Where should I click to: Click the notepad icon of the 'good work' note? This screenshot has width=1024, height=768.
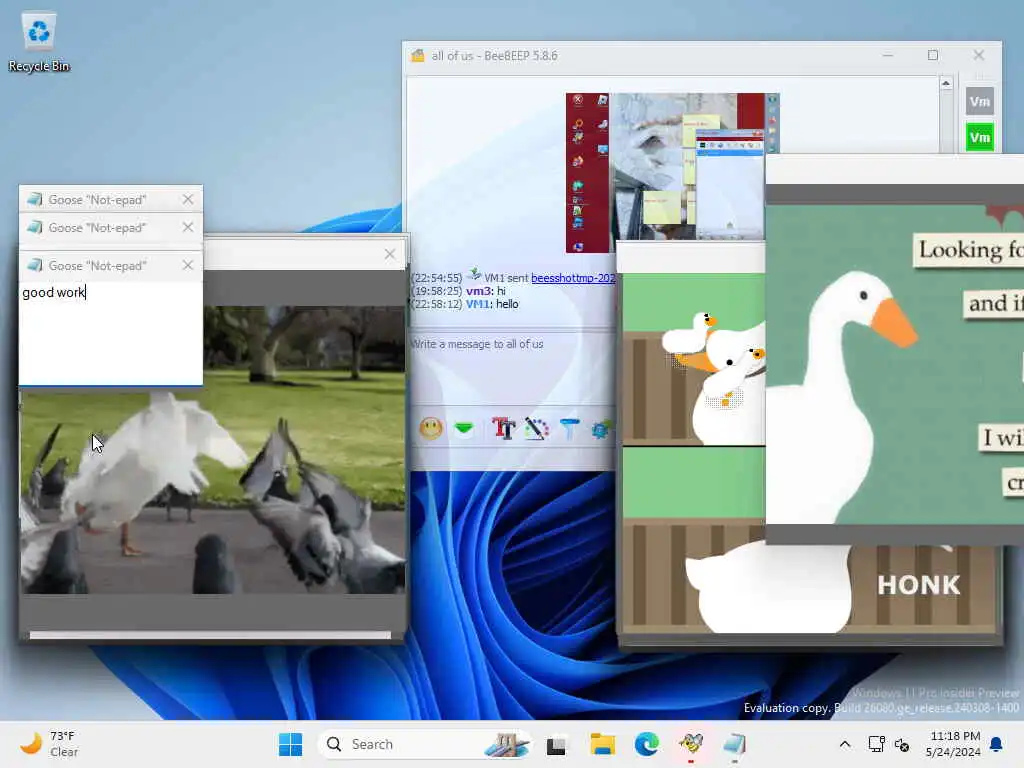35,265
